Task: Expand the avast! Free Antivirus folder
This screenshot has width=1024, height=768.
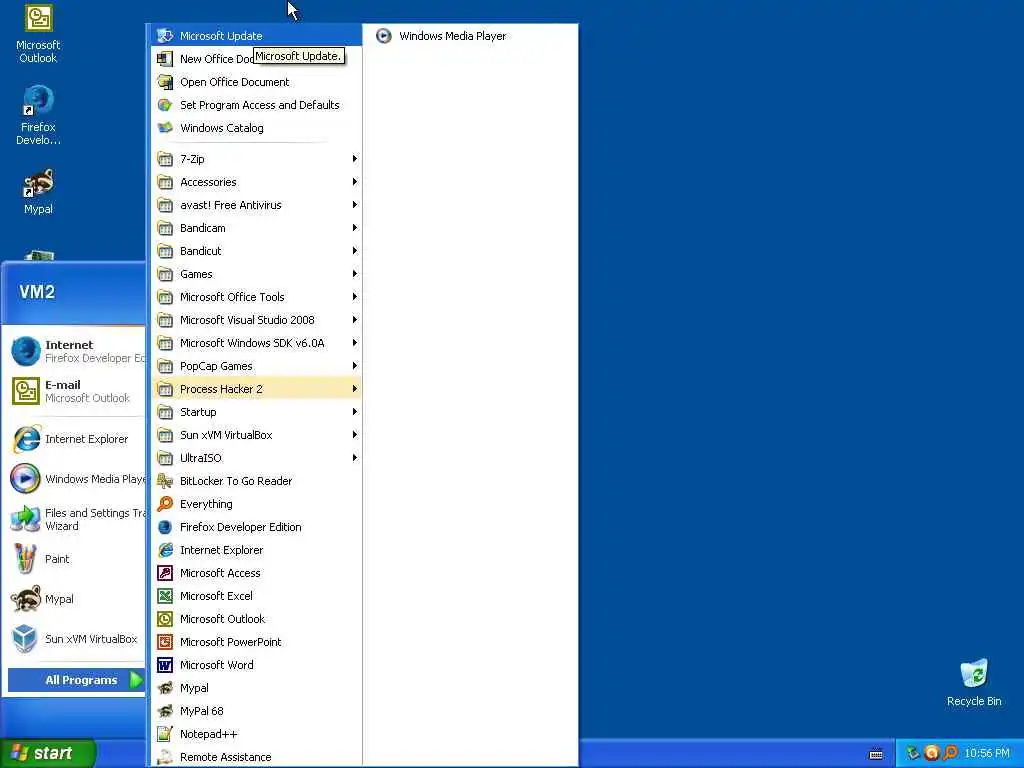Action: tap(257, 204)
